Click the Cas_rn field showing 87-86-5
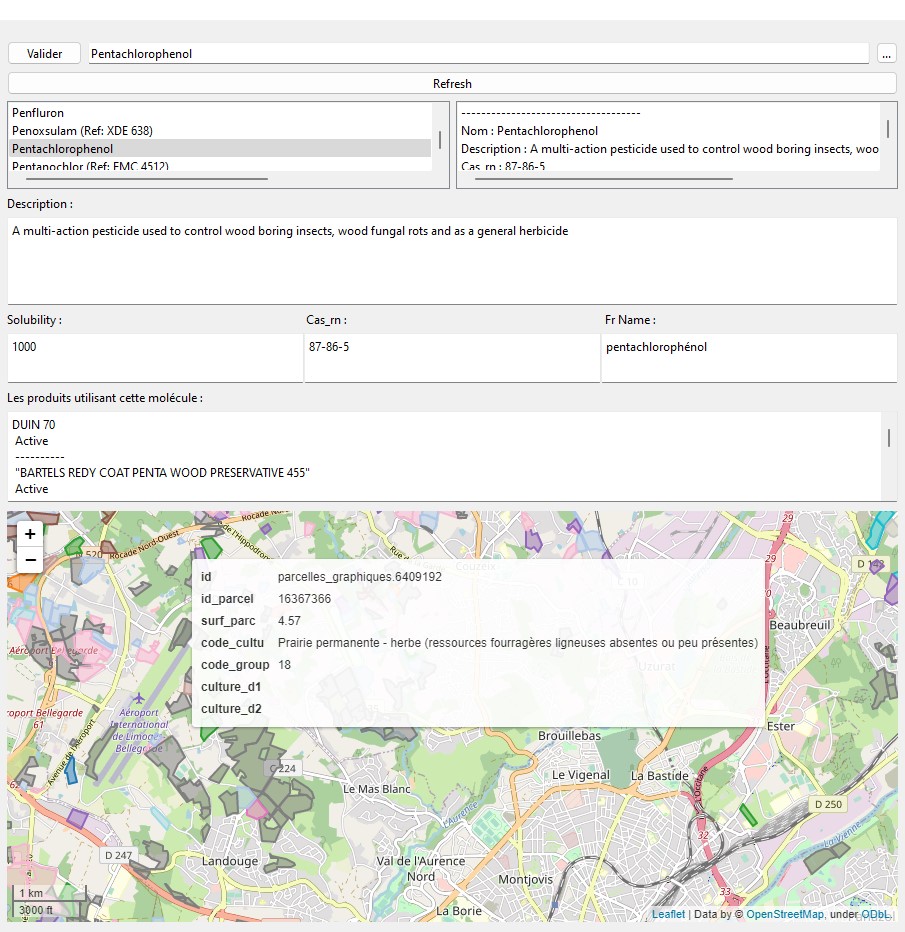The image size is (905, 932). 452,358
